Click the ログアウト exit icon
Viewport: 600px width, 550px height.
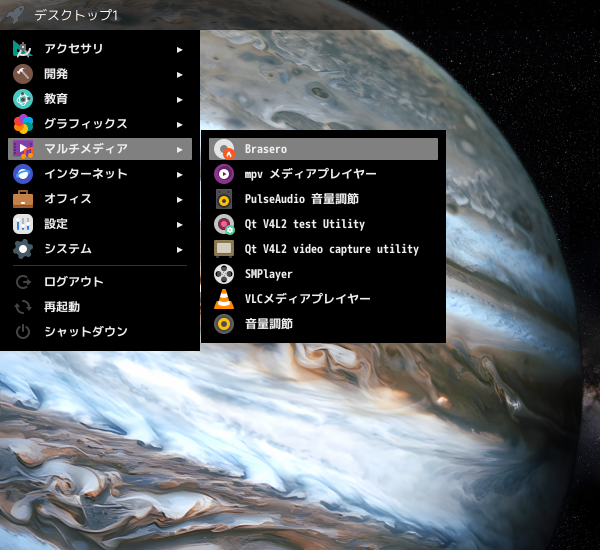(23, 282)
